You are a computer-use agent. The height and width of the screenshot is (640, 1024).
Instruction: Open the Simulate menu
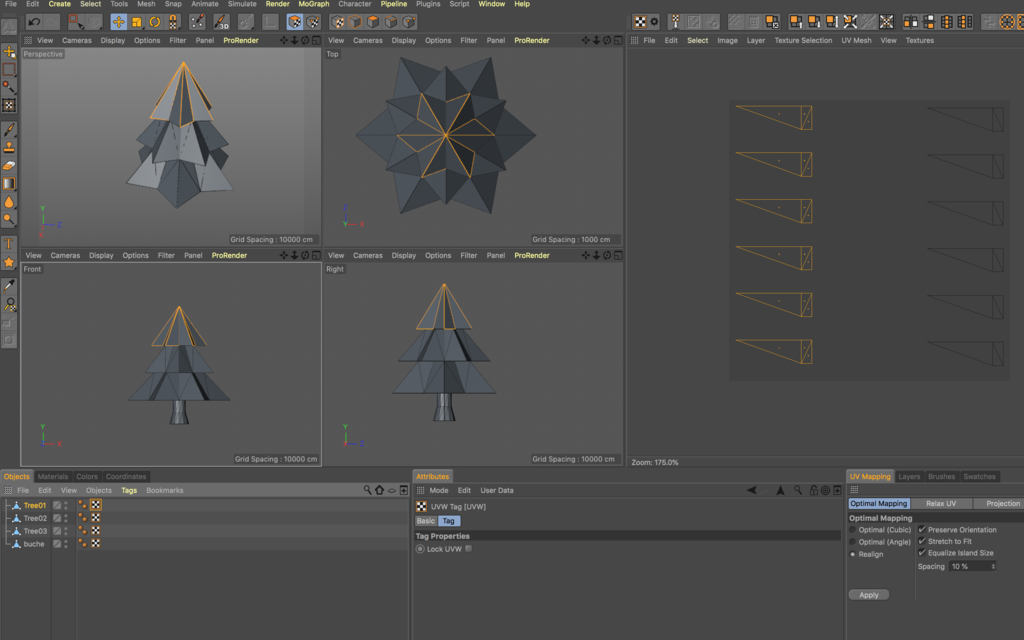point(242,4)
